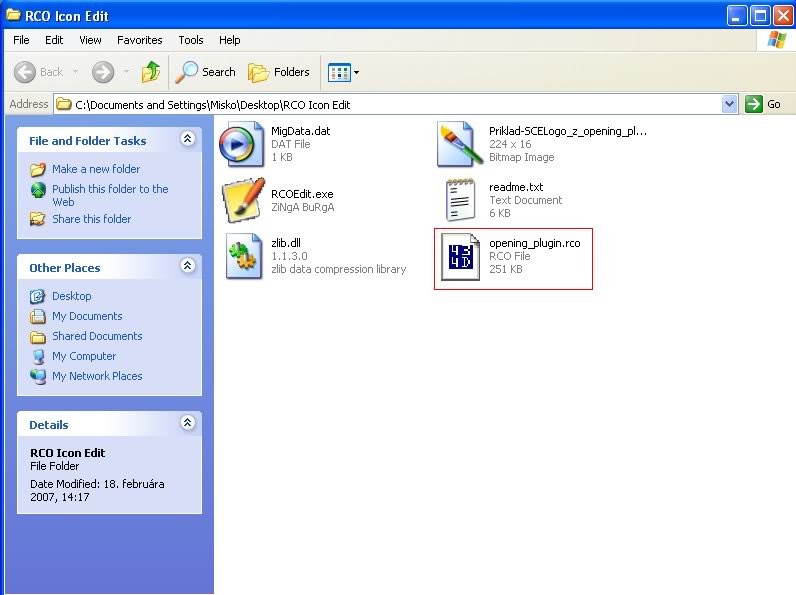Open the Tools menu
Screen dimensions: 796x595
pos(190,40)
